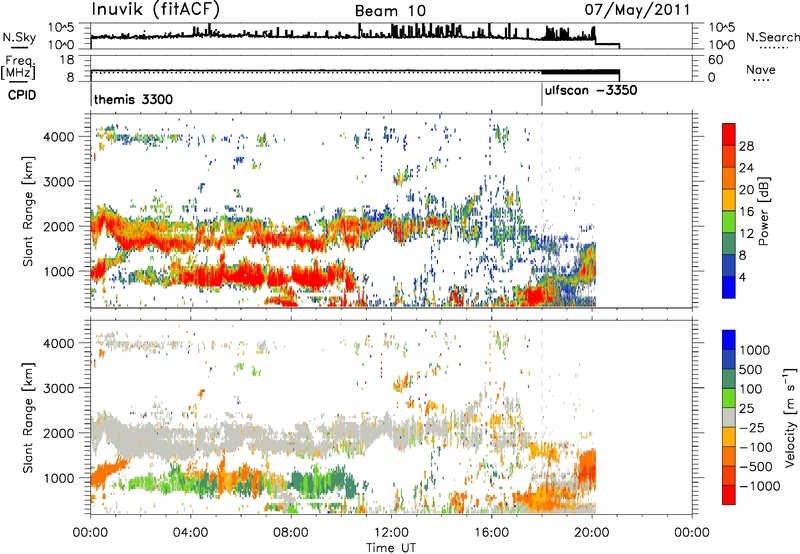The height and width of the screenshot is (554, 800).
Task: Click the date '07/May/2011'
Action: (637, 9)
